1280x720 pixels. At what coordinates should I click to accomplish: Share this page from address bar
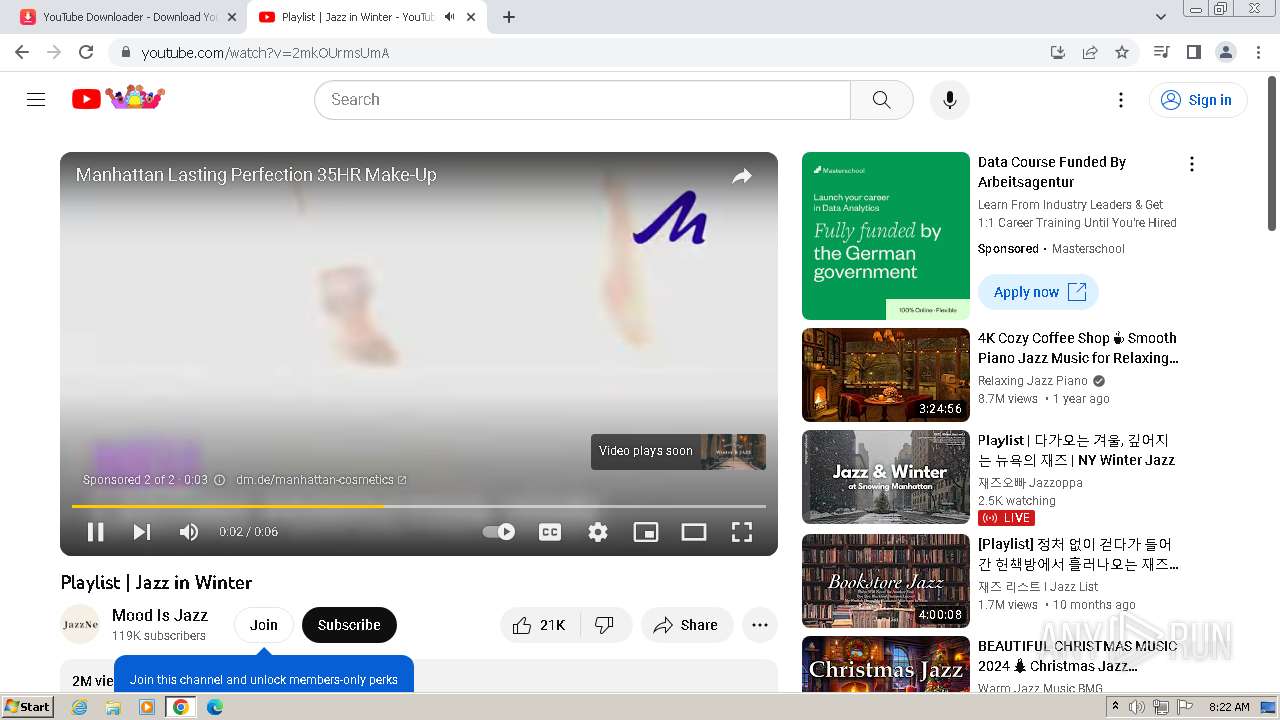[x=1090, y=52]
